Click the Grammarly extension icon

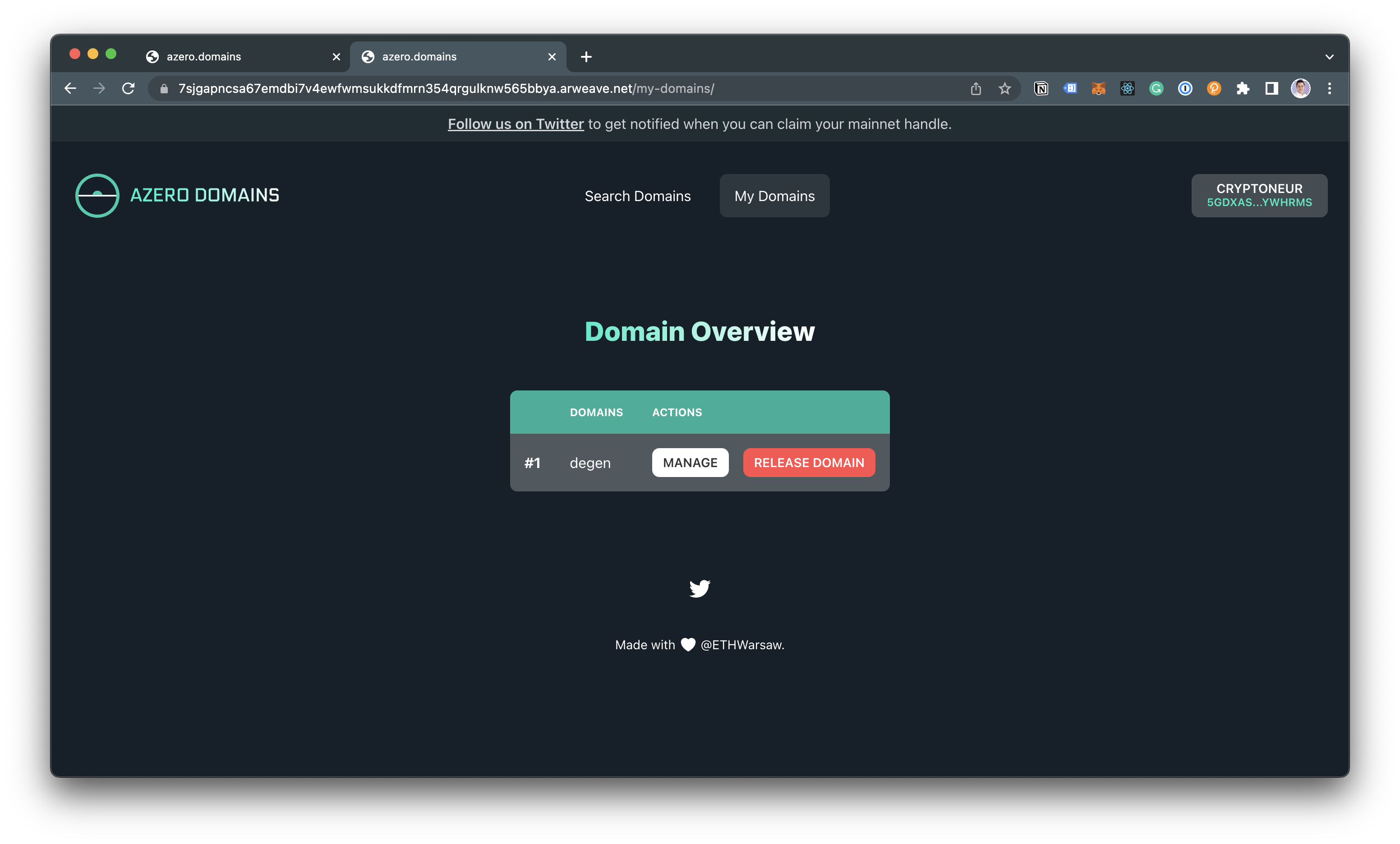[1156, 89]
